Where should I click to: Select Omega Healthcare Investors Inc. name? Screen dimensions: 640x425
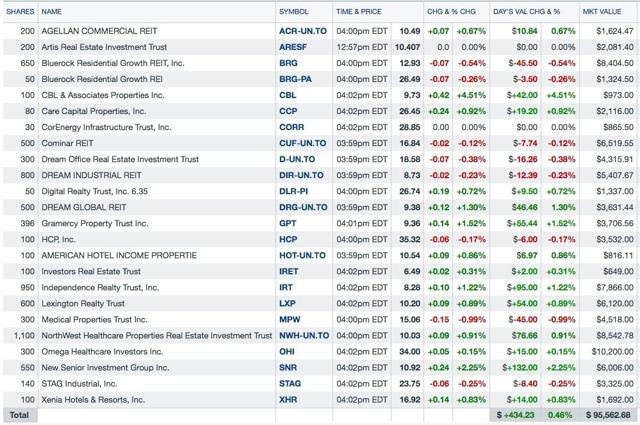click(x=102, y=352)
